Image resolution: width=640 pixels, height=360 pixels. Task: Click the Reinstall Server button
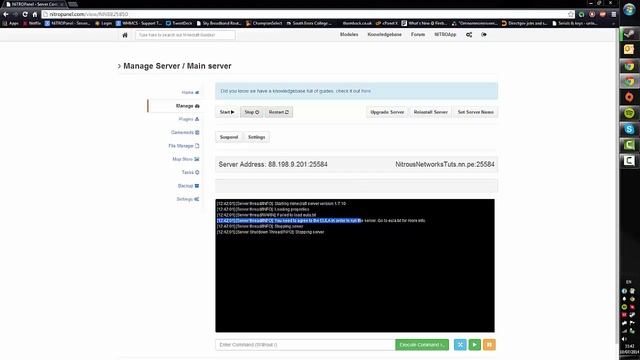[431, 112]
